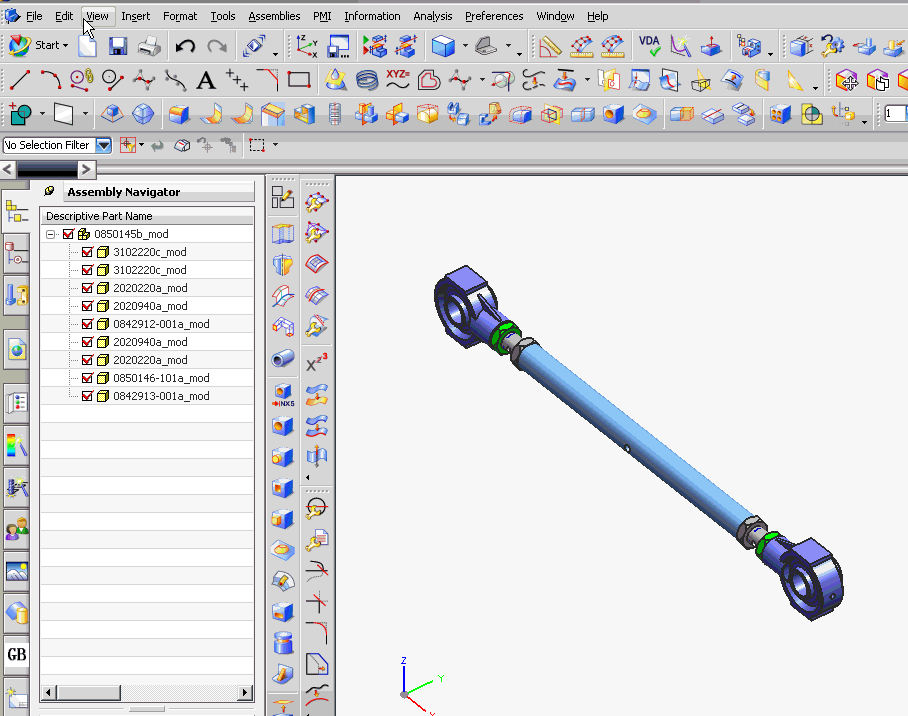Expand the shaded cube rendering style dropdown
The height and width of the screenshot is (716, 908).
(x=465, y=45)
